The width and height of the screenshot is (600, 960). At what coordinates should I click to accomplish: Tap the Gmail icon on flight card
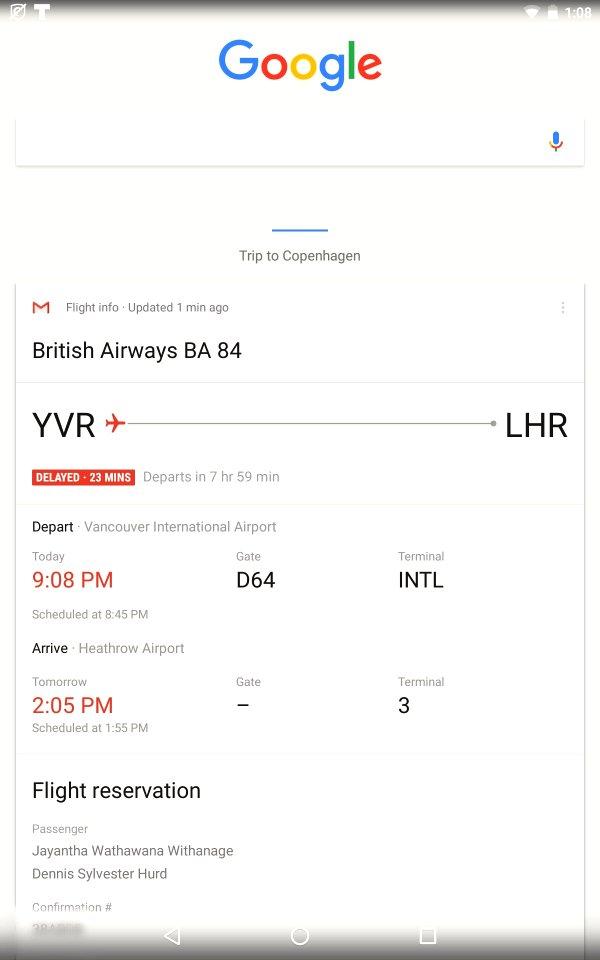[41, 307]
